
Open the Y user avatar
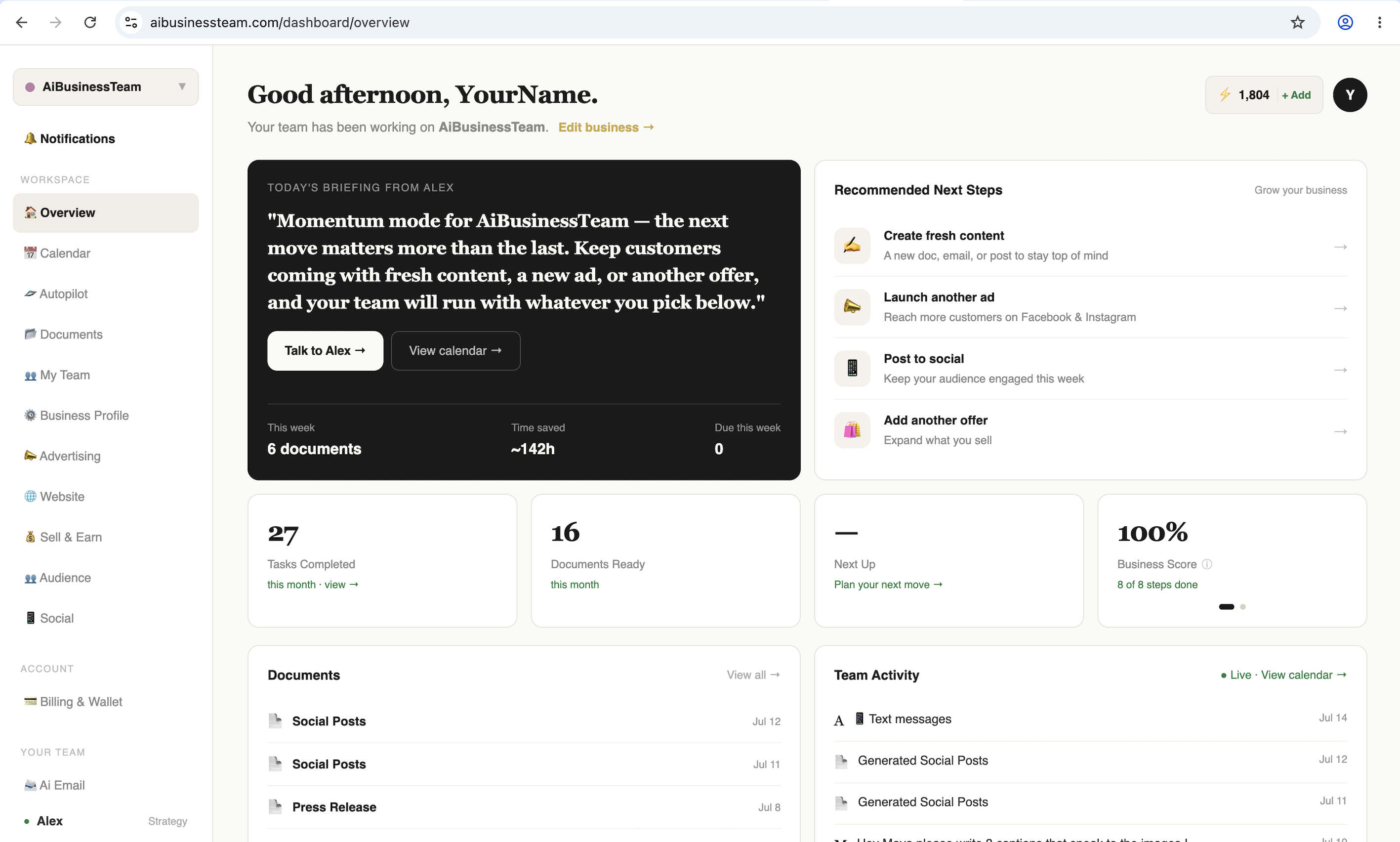coord(1350,95)
